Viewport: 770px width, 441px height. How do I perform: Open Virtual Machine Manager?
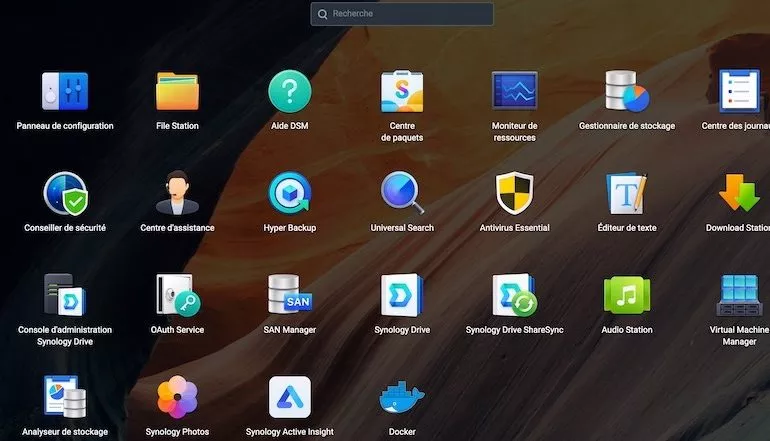coord(739,295)
